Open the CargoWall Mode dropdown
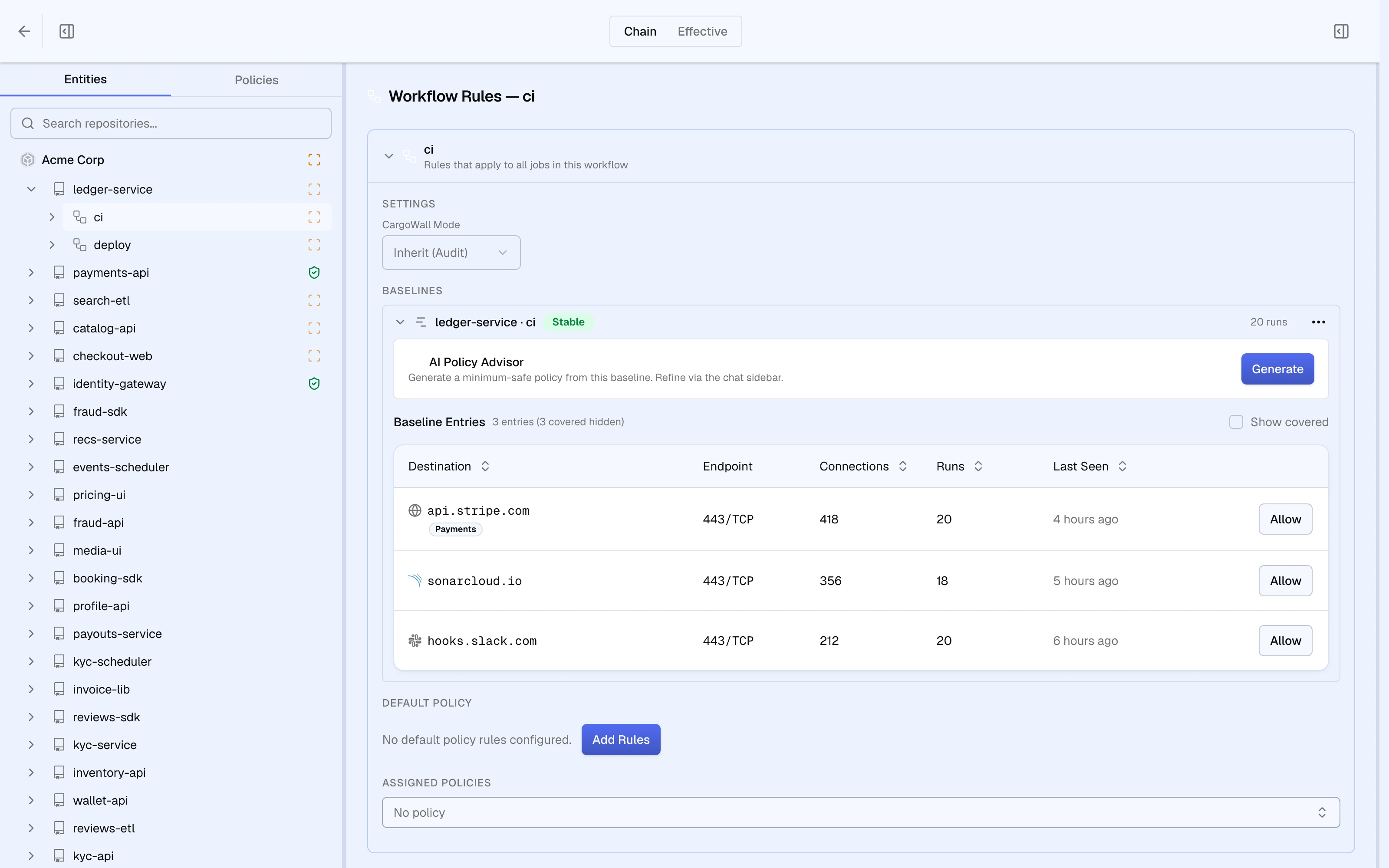 [451, 253]
